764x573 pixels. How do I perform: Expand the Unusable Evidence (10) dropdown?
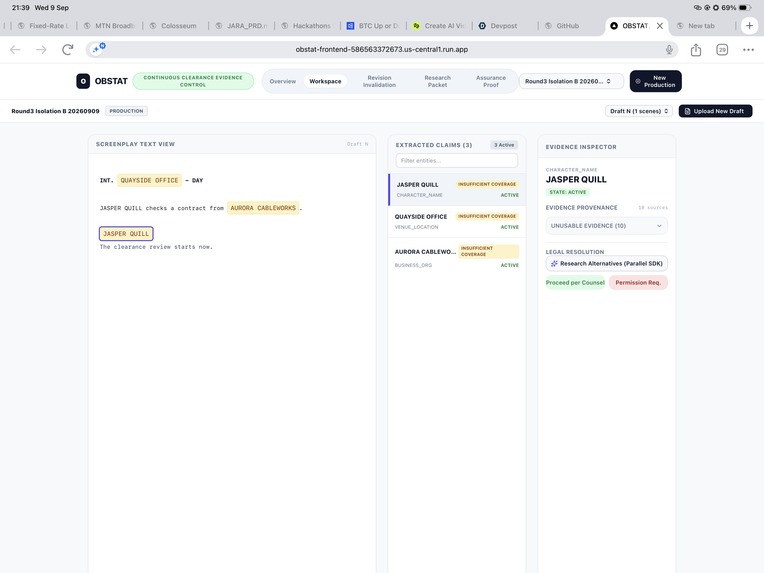(607, 226)
